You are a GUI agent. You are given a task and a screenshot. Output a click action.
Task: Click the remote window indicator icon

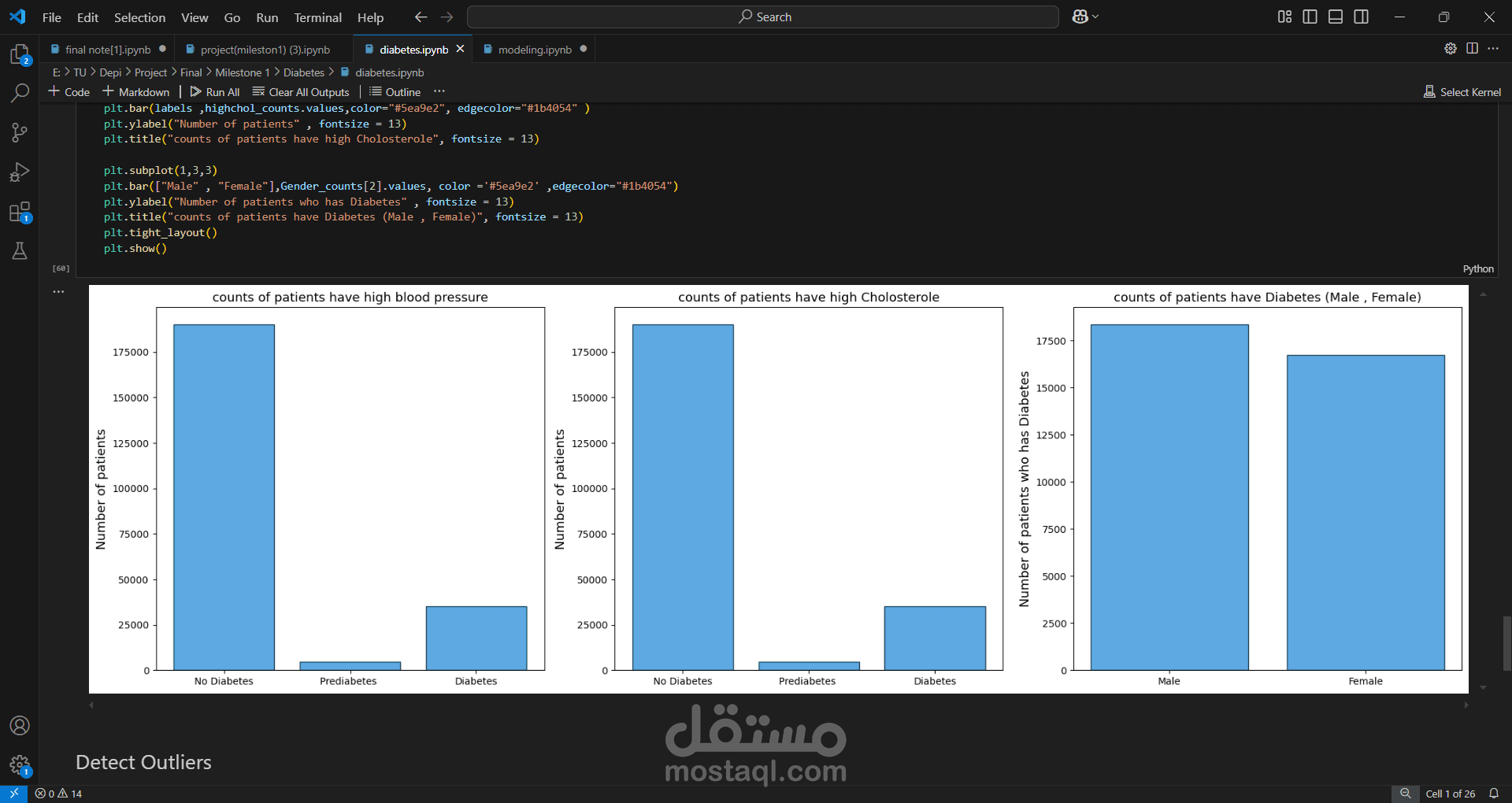(x=13, y=794)
